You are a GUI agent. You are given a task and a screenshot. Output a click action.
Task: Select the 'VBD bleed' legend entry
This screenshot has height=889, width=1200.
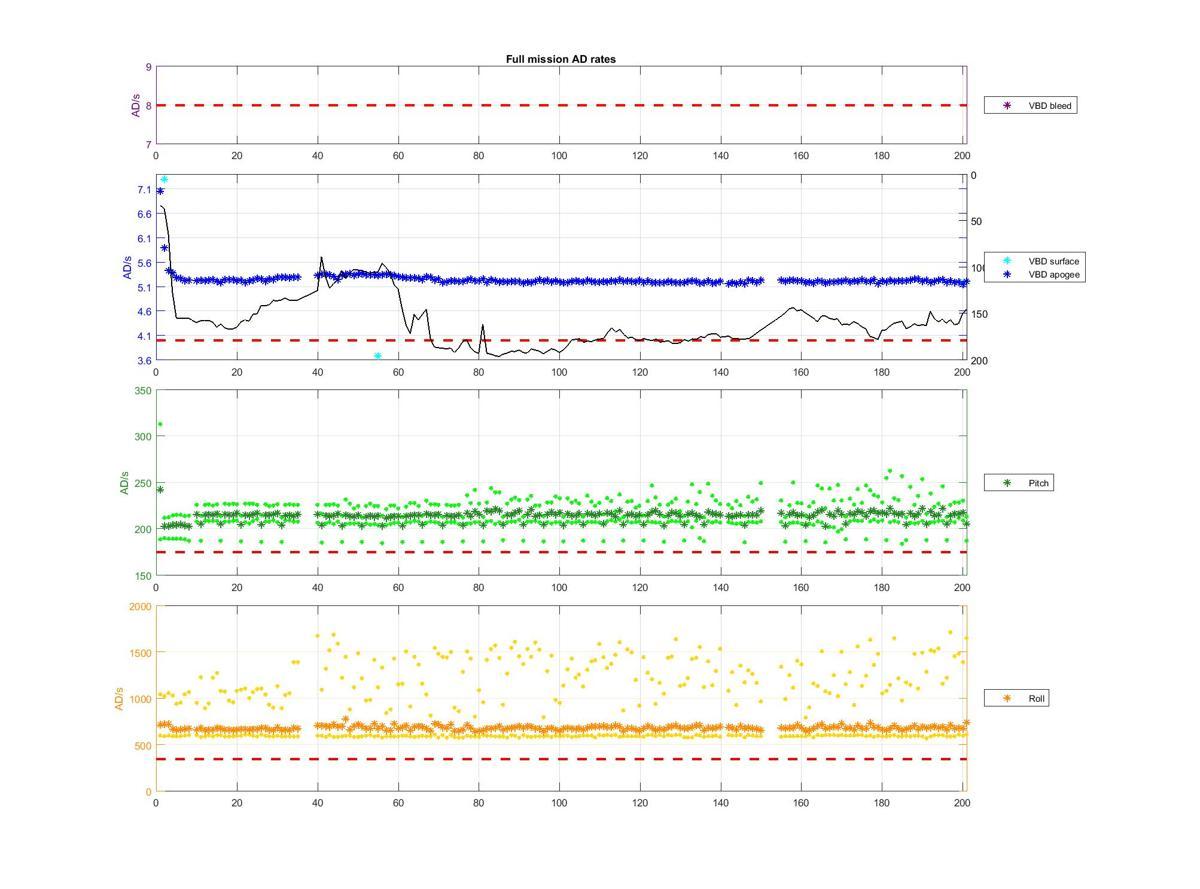click(x=1030, y=105)
